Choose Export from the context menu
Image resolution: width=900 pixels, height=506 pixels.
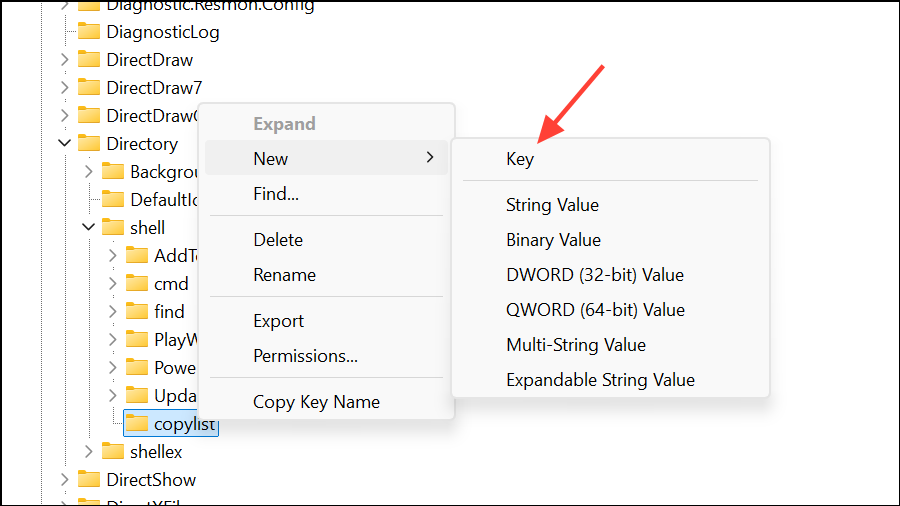coord(278,321)
